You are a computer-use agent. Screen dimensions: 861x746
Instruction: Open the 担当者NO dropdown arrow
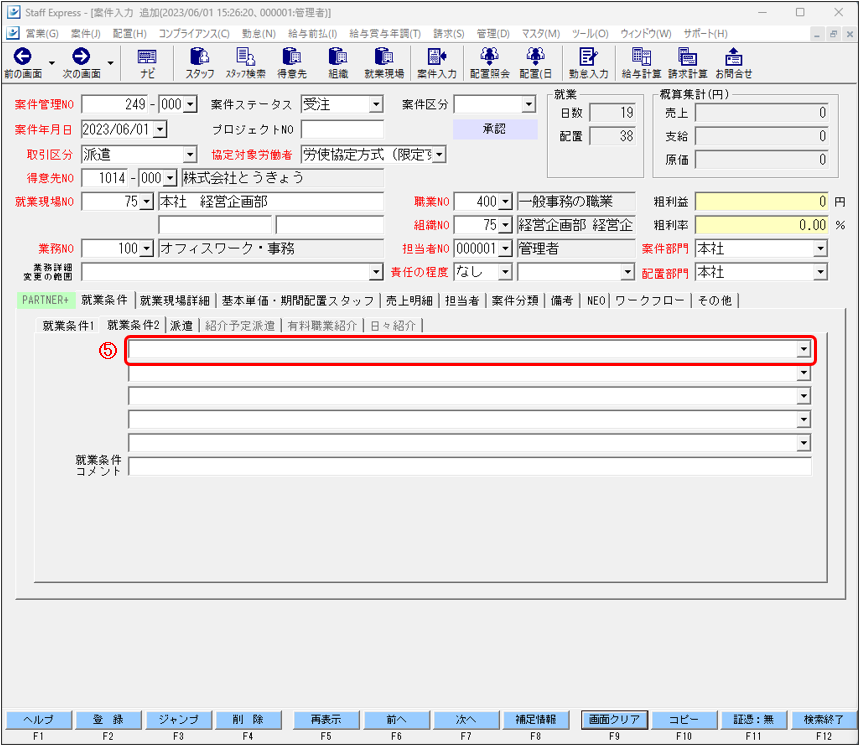tap(505, 249)
